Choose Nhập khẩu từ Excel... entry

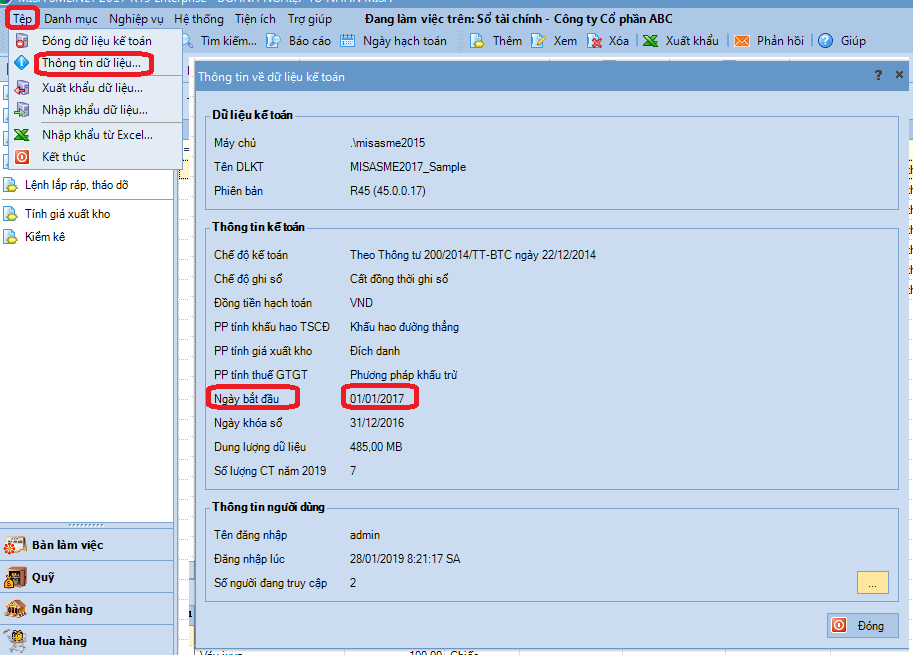(97, 135)
